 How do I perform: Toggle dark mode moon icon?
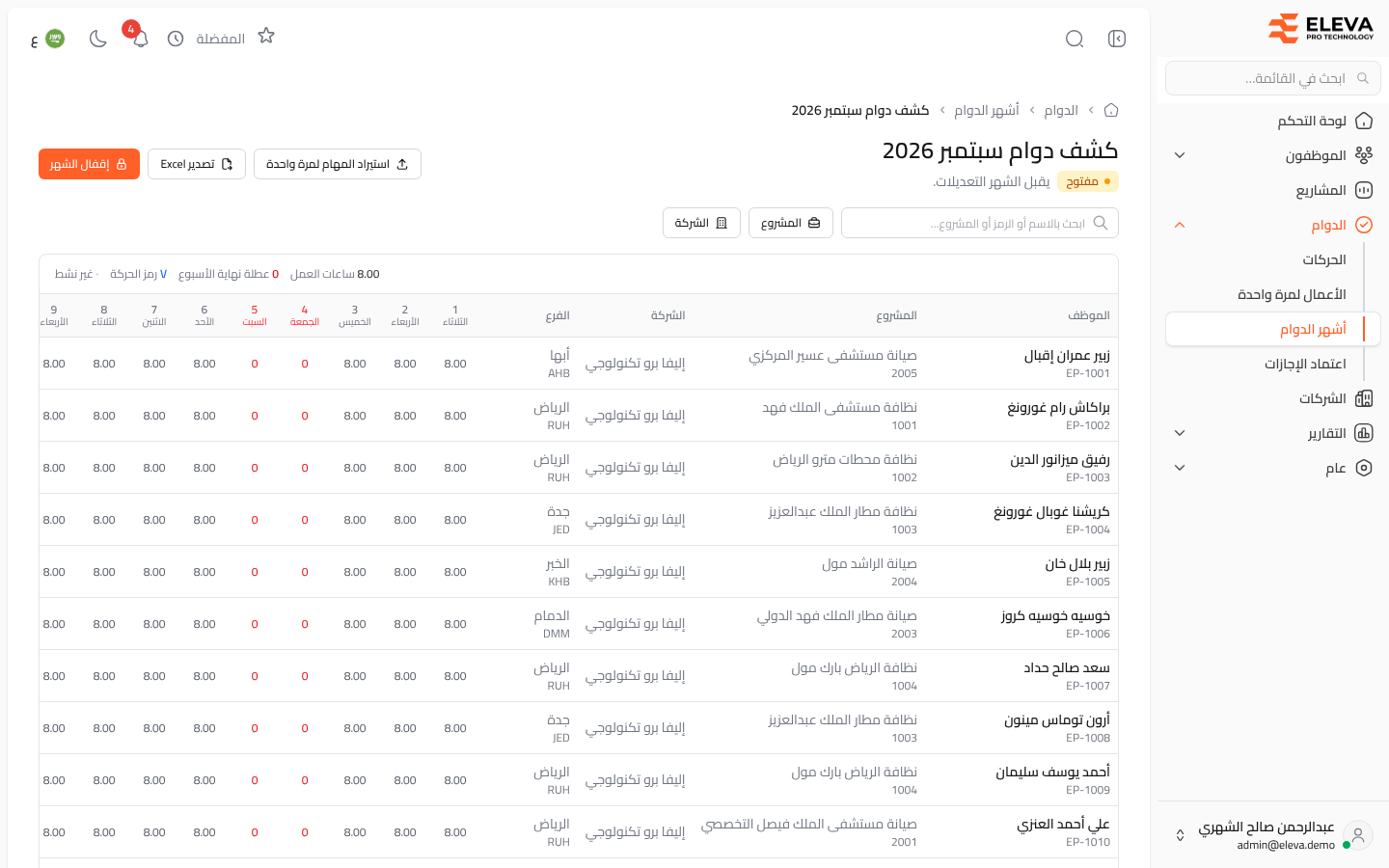click(98, 39)
